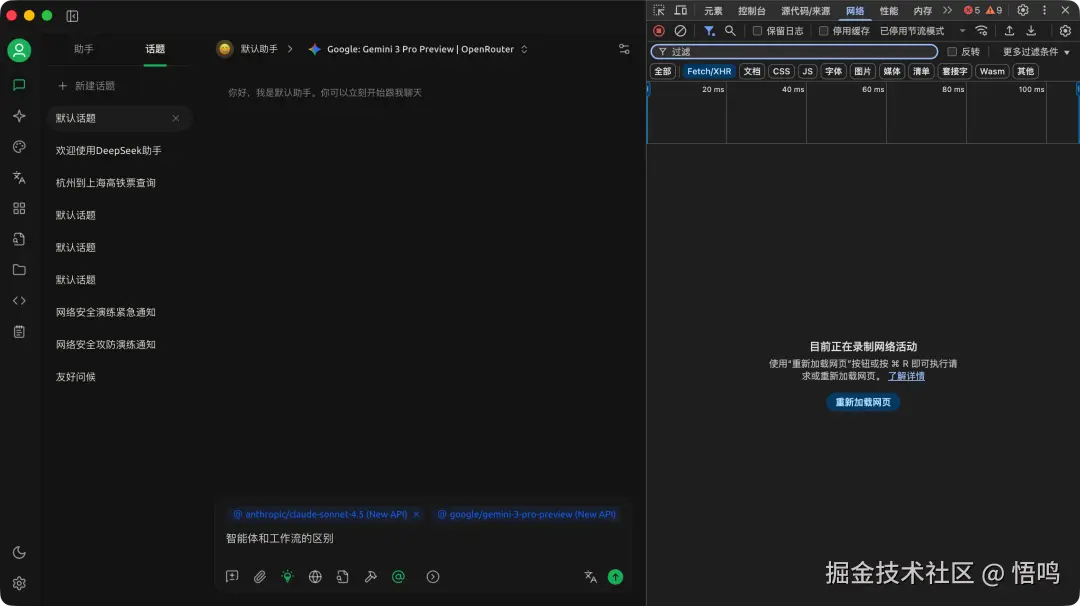
Task: Open the MCP tools hammer icon
Action: pyautogui.click(x=371, y=576)
